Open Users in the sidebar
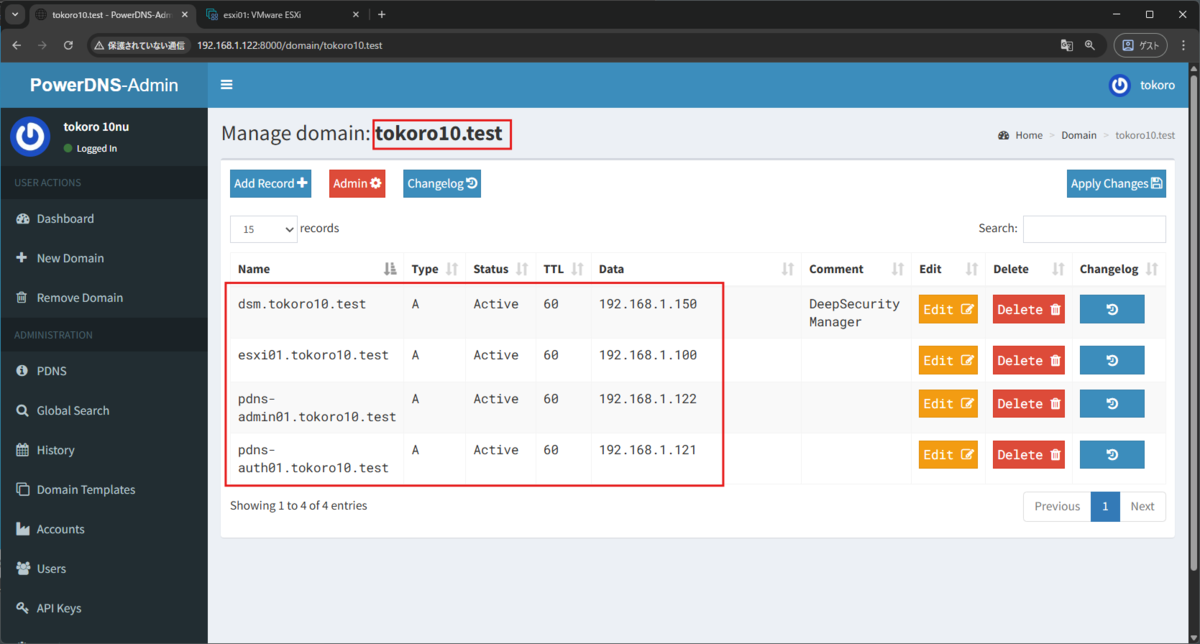The height and width of the screenshot is (644, 1200). tap(51, 569)
